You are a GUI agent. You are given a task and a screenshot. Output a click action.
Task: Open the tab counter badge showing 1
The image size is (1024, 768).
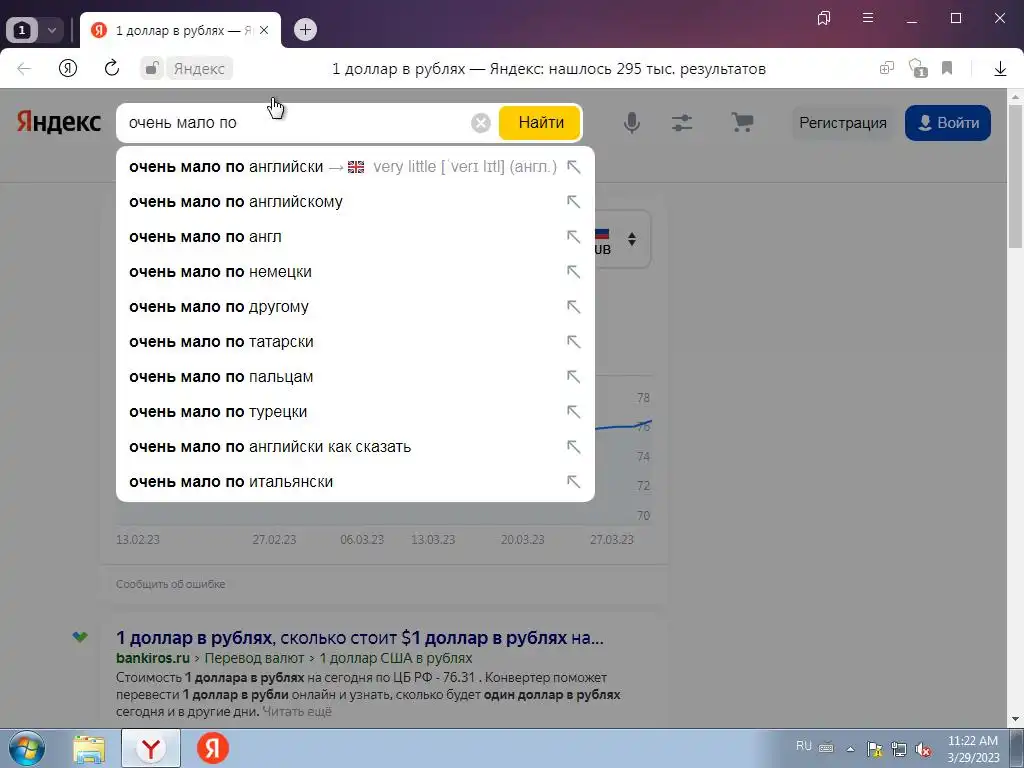[22, 30]
